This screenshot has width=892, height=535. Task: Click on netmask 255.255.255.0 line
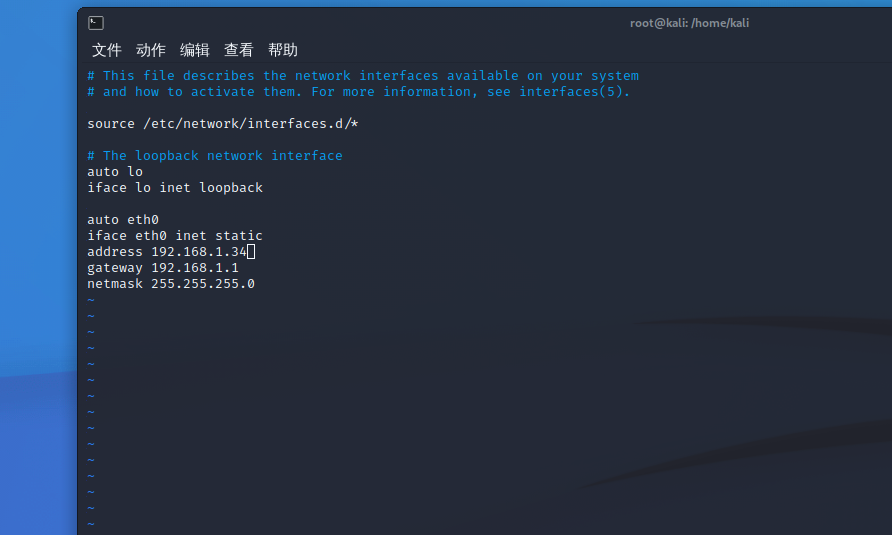tap(171, 283)
